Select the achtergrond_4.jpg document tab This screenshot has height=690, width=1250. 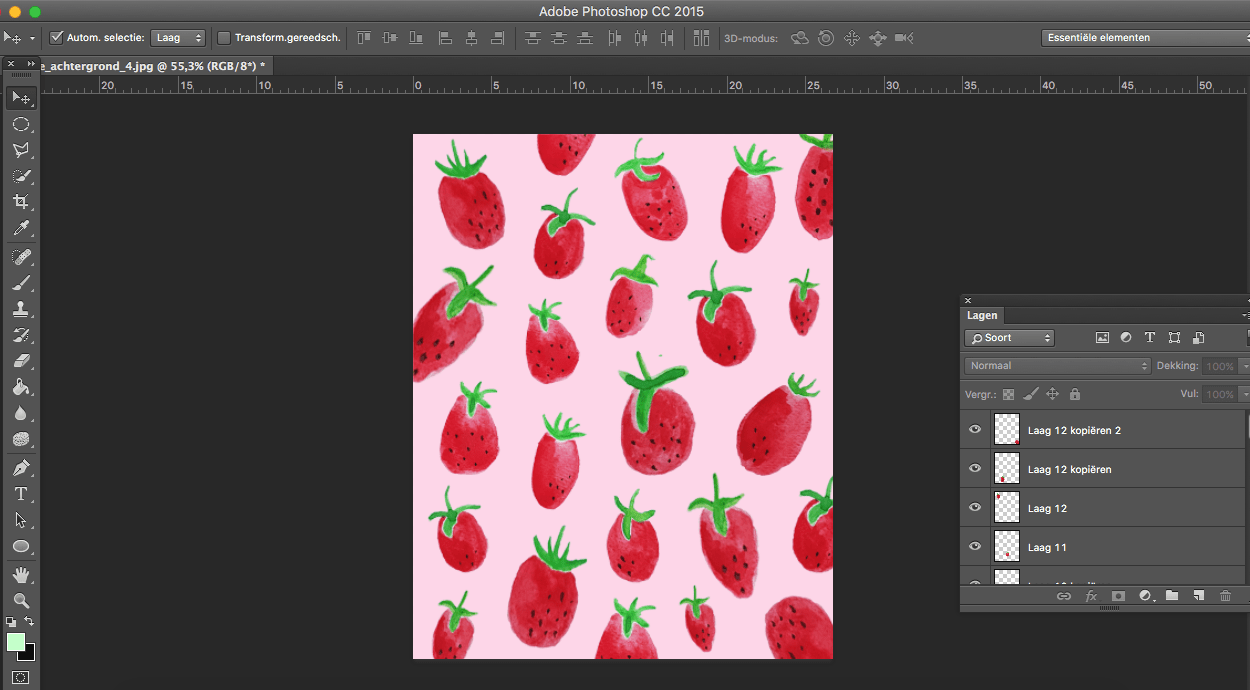[x=150, y=65]
